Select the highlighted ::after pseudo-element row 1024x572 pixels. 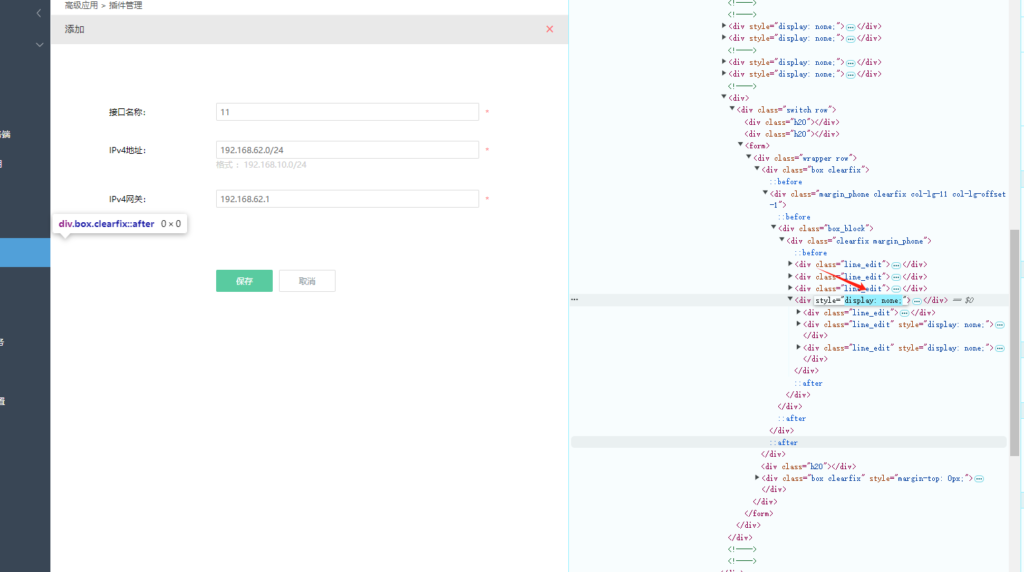coord(788,442)
